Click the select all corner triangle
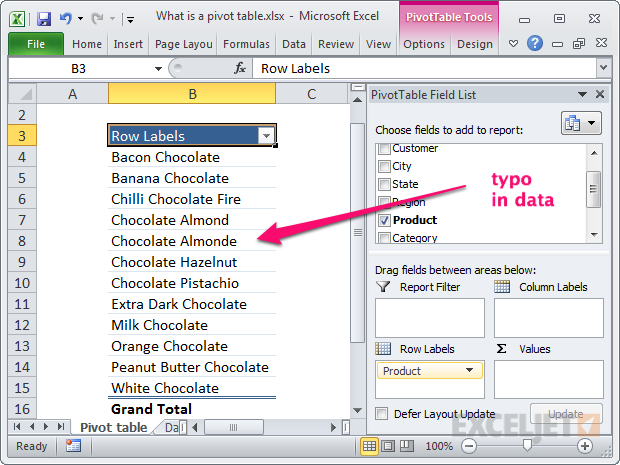This screenshot has width=620, height=465. 23,94
